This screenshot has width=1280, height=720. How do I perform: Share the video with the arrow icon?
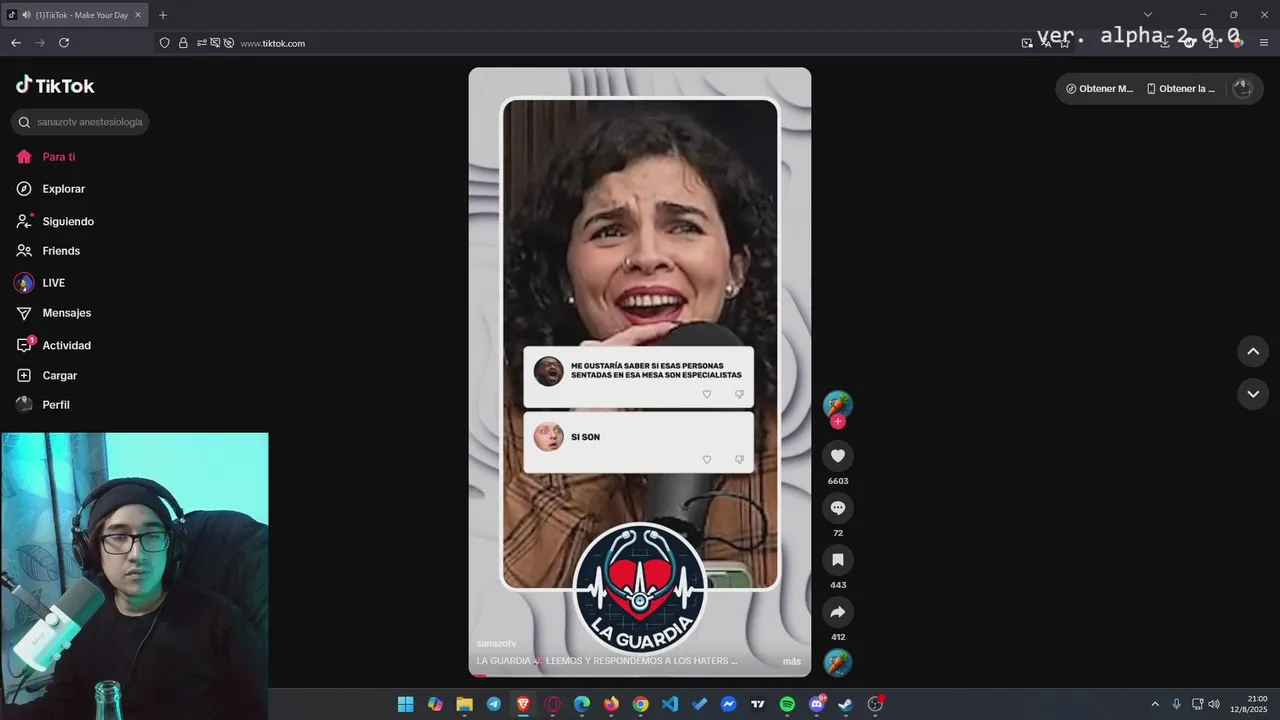(x=838, y=612)
